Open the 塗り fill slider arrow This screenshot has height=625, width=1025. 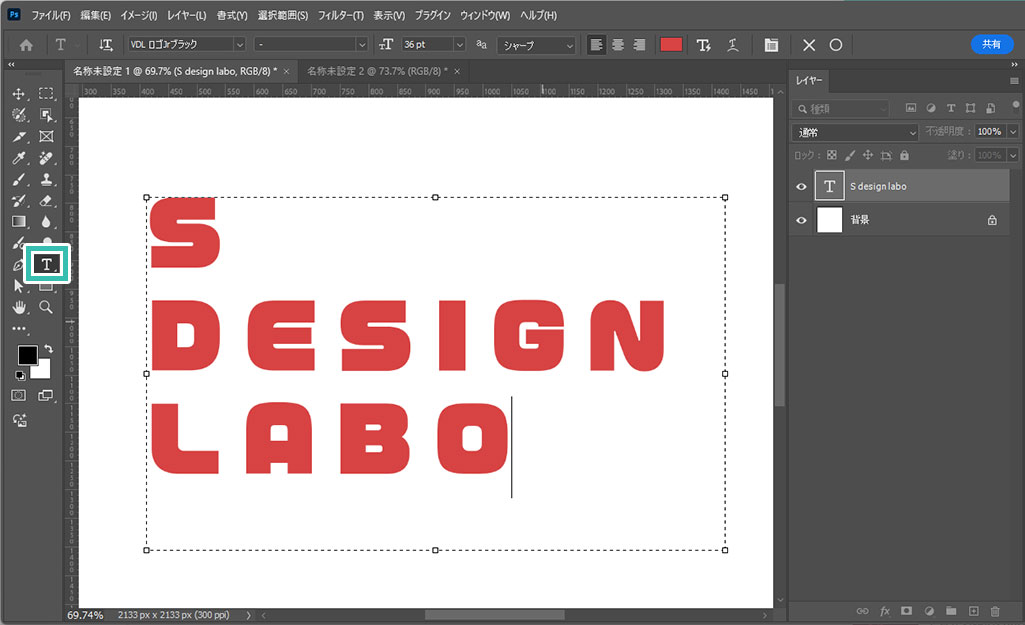pyautogui.click(x=1013, y=155)
